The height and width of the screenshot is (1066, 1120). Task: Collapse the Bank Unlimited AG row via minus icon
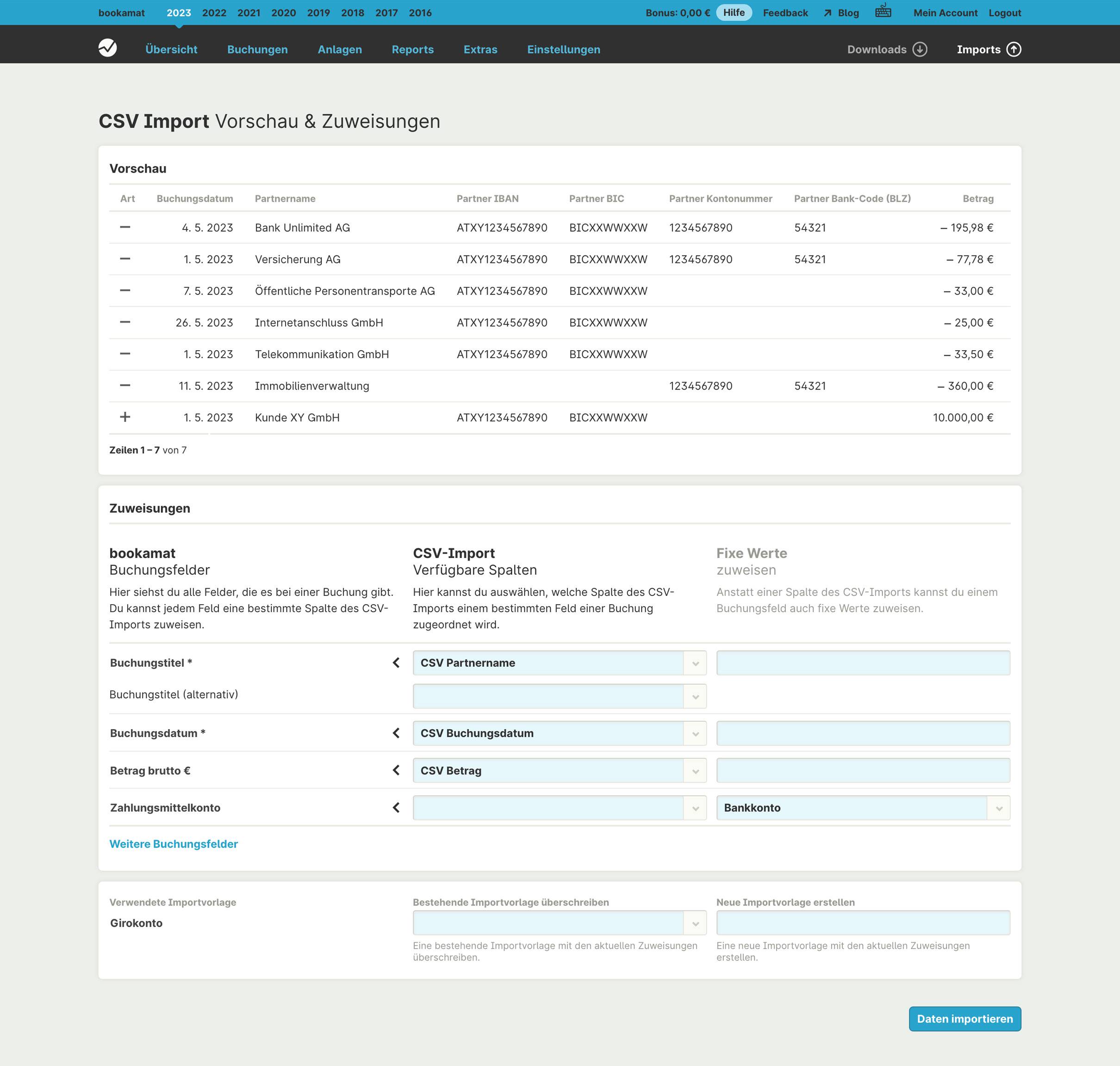(x=125, y=228)
